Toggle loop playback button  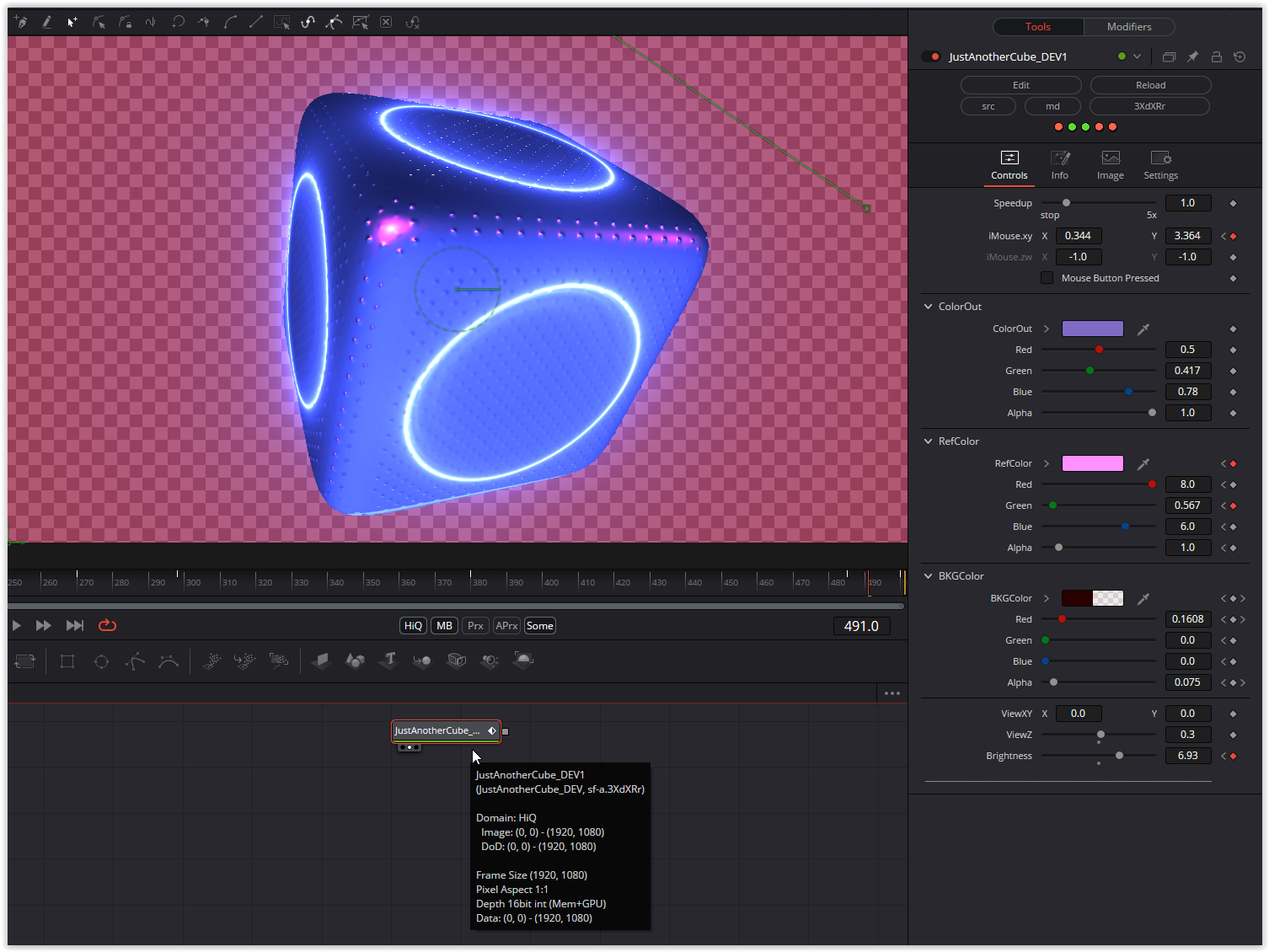click(x=107, y=626)
